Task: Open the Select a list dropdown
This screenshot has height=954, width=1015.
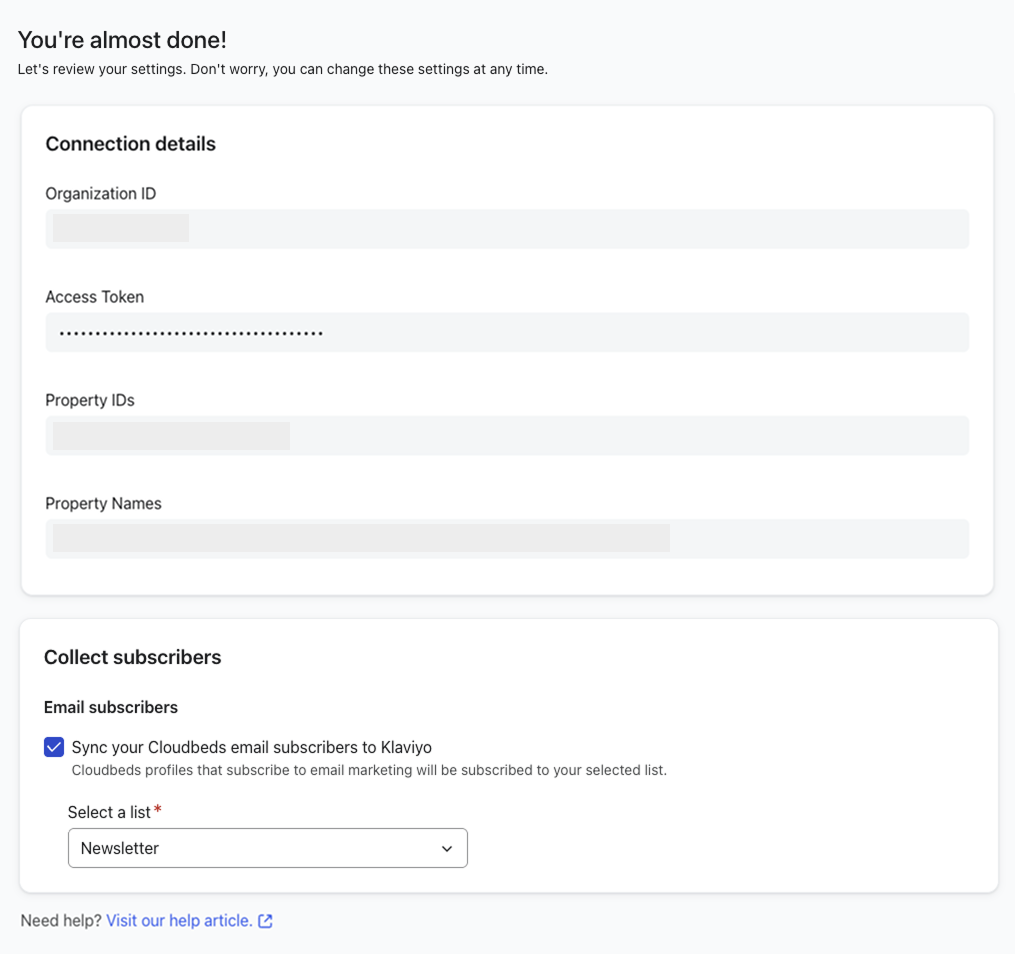Action: [267, 848]
